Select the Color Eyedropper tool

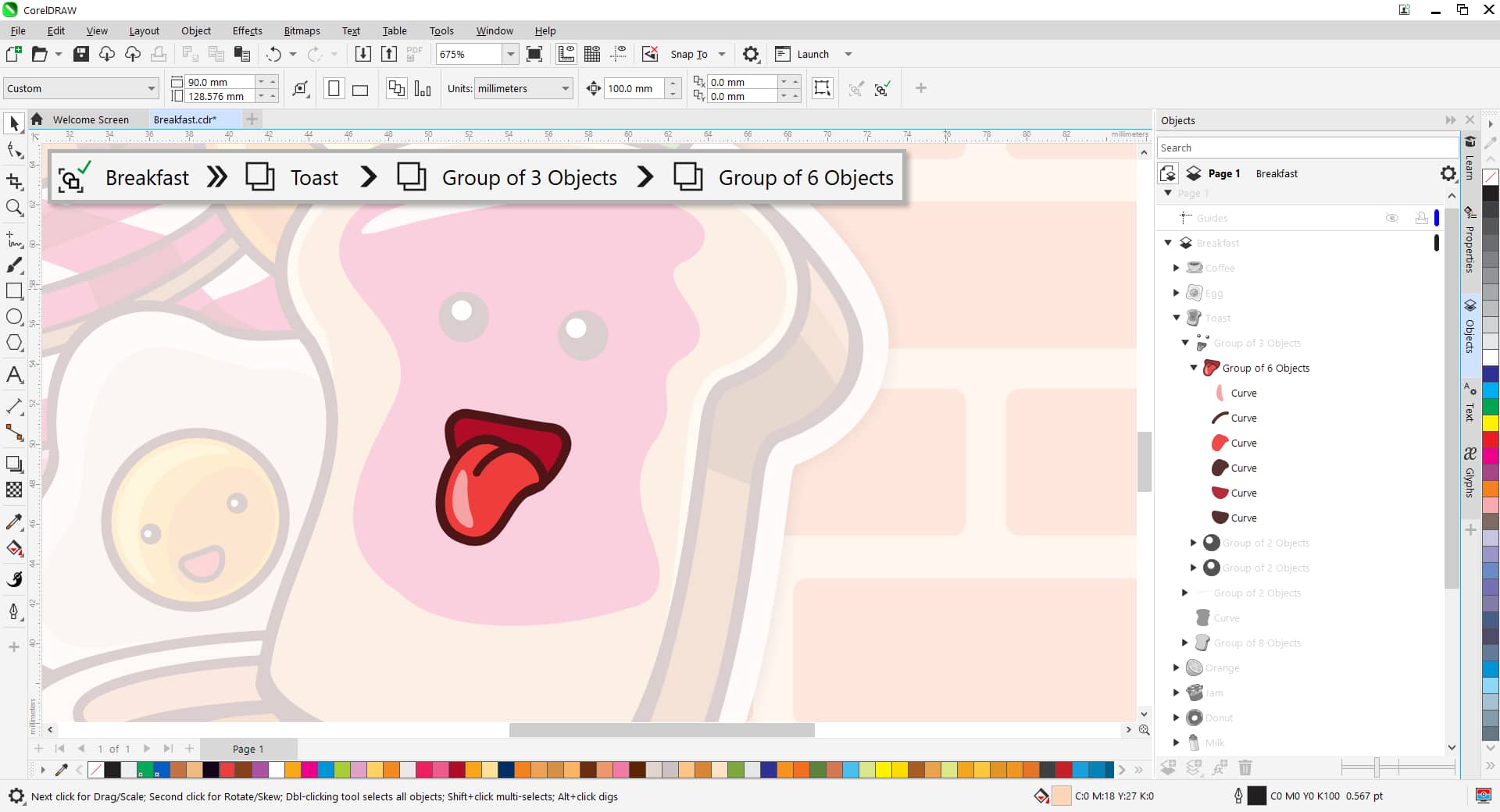(14, 522)
